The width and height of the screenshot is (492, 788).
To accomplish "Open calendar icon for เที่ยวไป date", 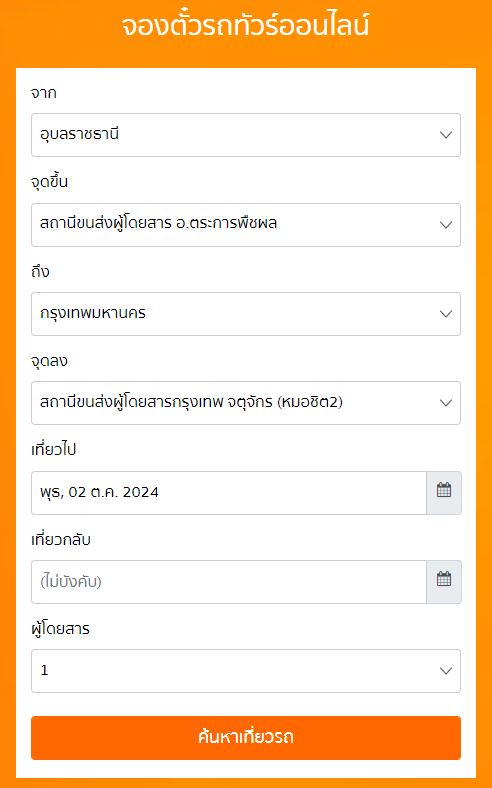I will pyautogui.click(x=444, y=492).
